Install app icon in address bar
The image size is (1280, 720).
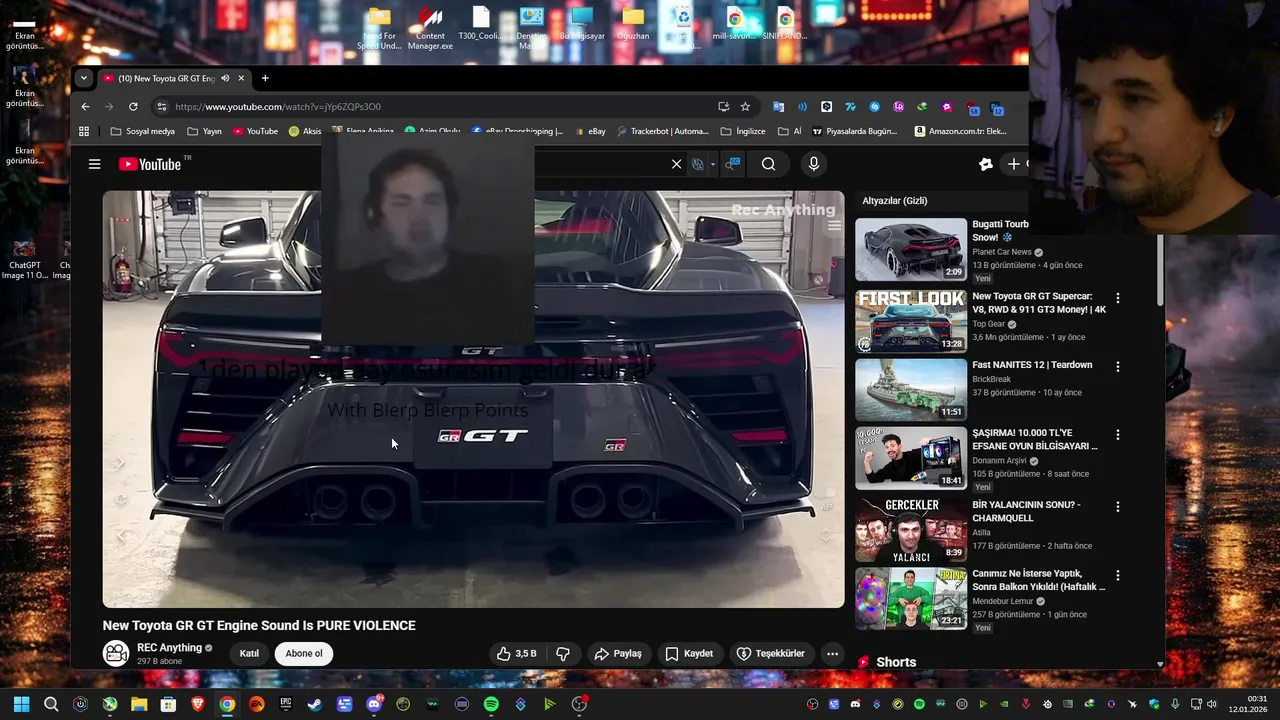pyautogui.click(x=723, y=106)
